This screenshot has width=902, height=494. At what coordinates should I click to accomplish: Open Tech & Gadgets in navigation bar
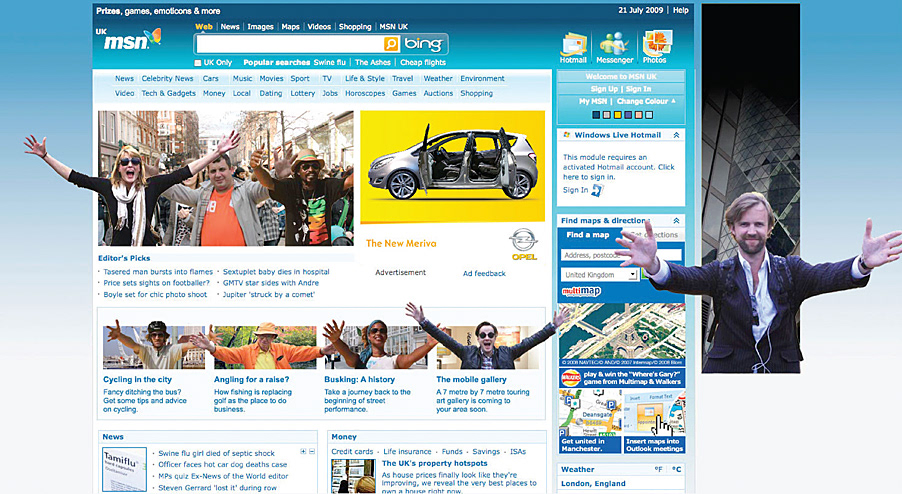[x=169, y=93]
